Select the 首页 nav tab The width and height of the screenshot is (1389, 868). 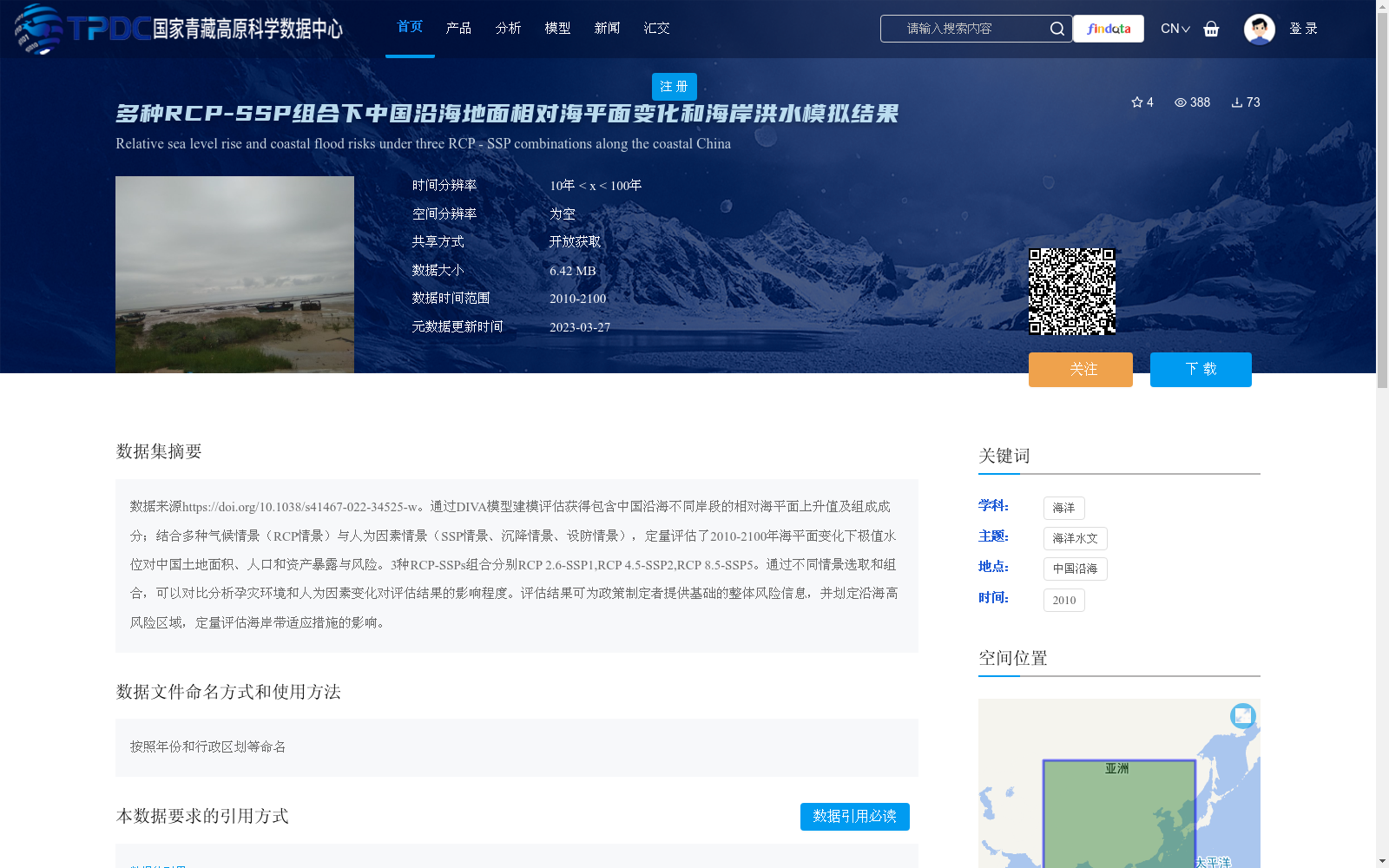coord(410,27)
